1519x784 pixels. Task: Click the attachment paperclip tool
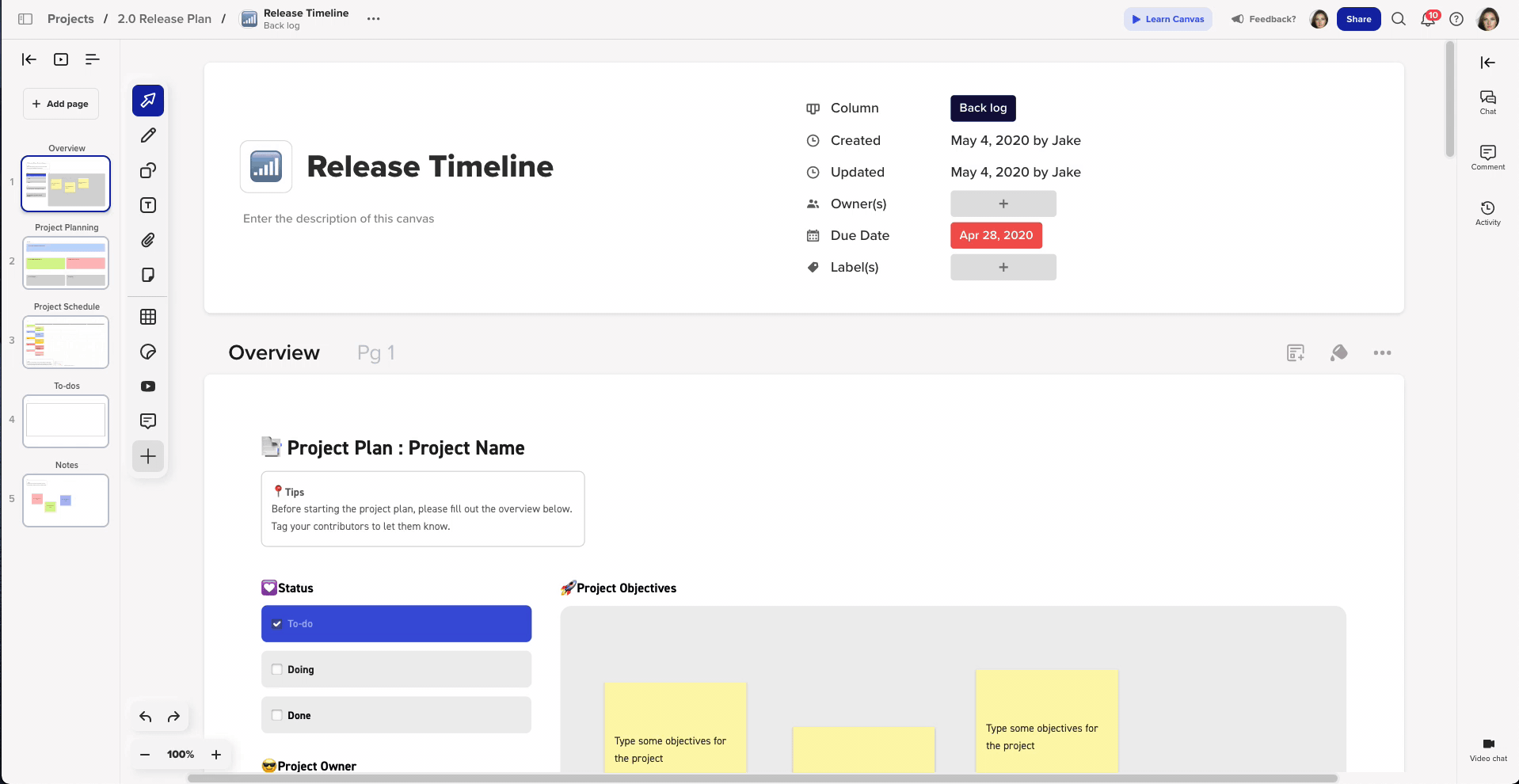[x=148, y=240]
